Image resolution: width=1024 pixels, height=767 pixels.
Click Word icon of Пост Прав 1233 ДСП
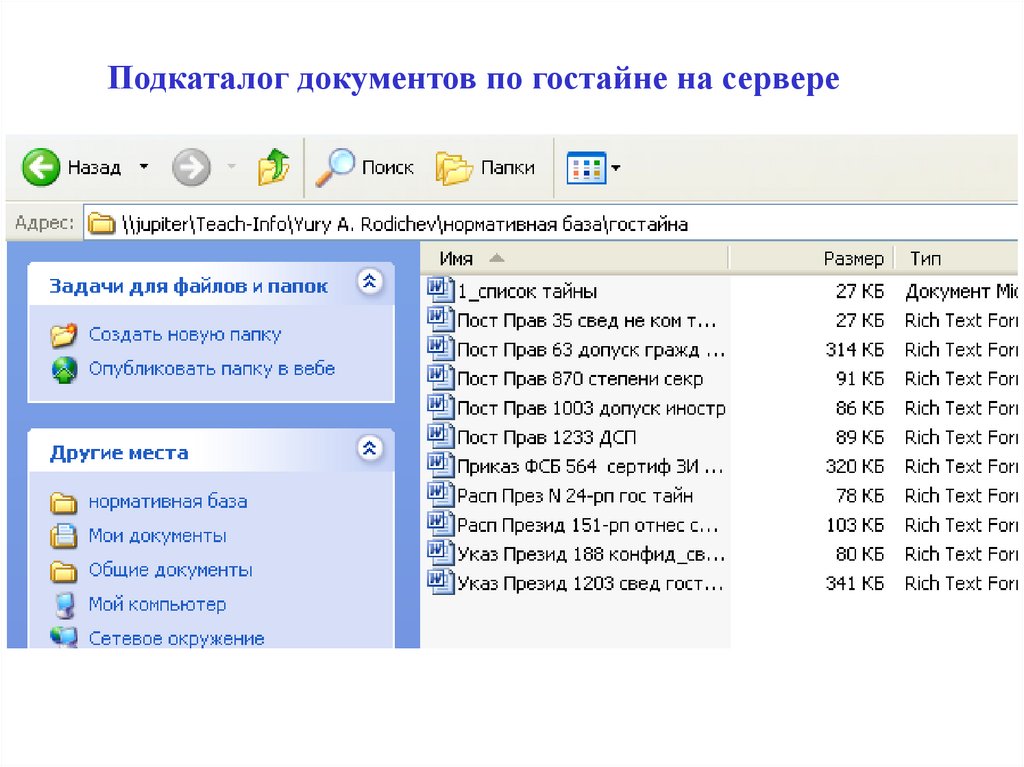pos(440,436)
